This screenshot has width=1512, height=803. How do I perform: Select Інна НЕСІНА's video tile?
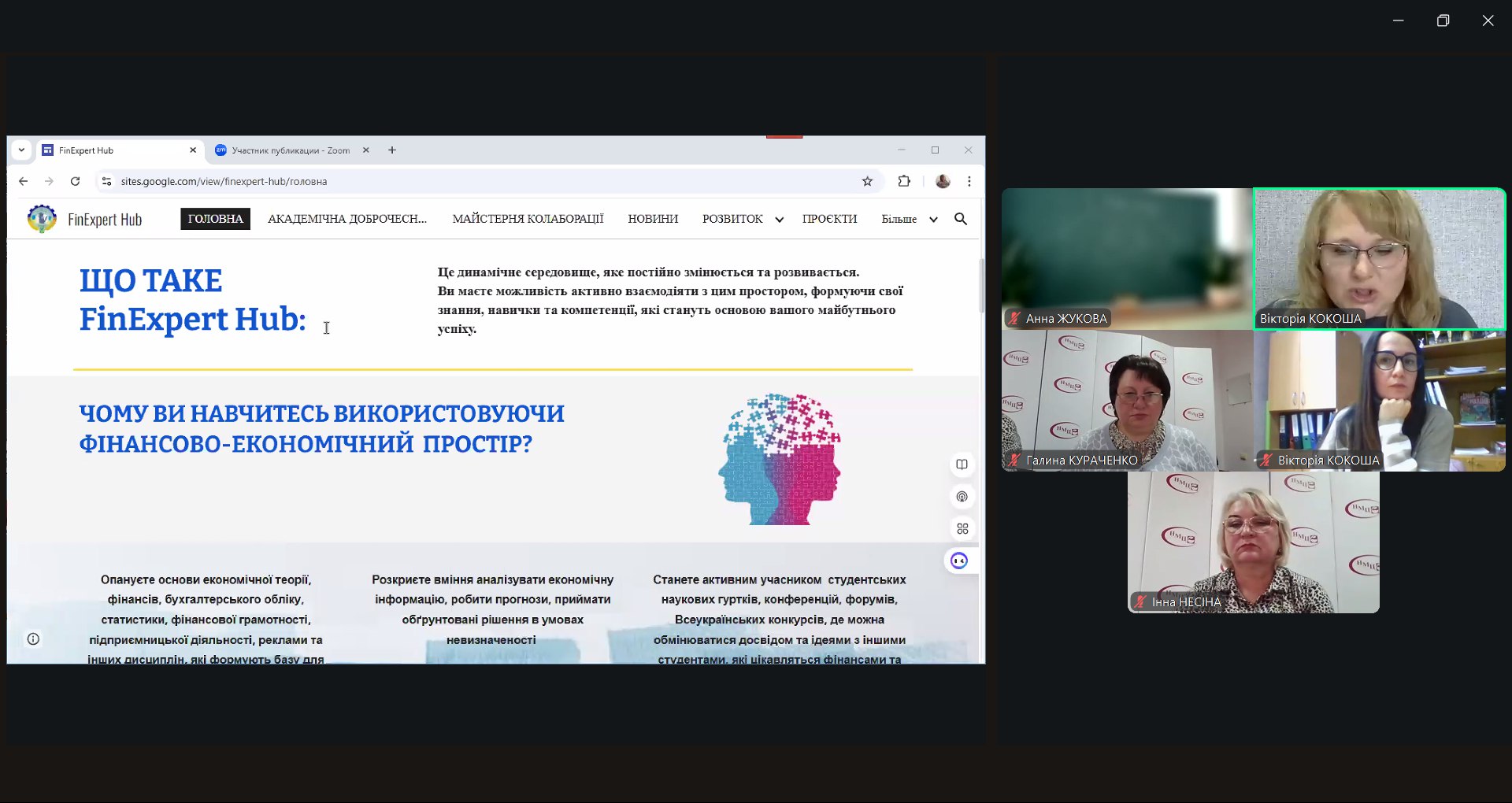1254,542
